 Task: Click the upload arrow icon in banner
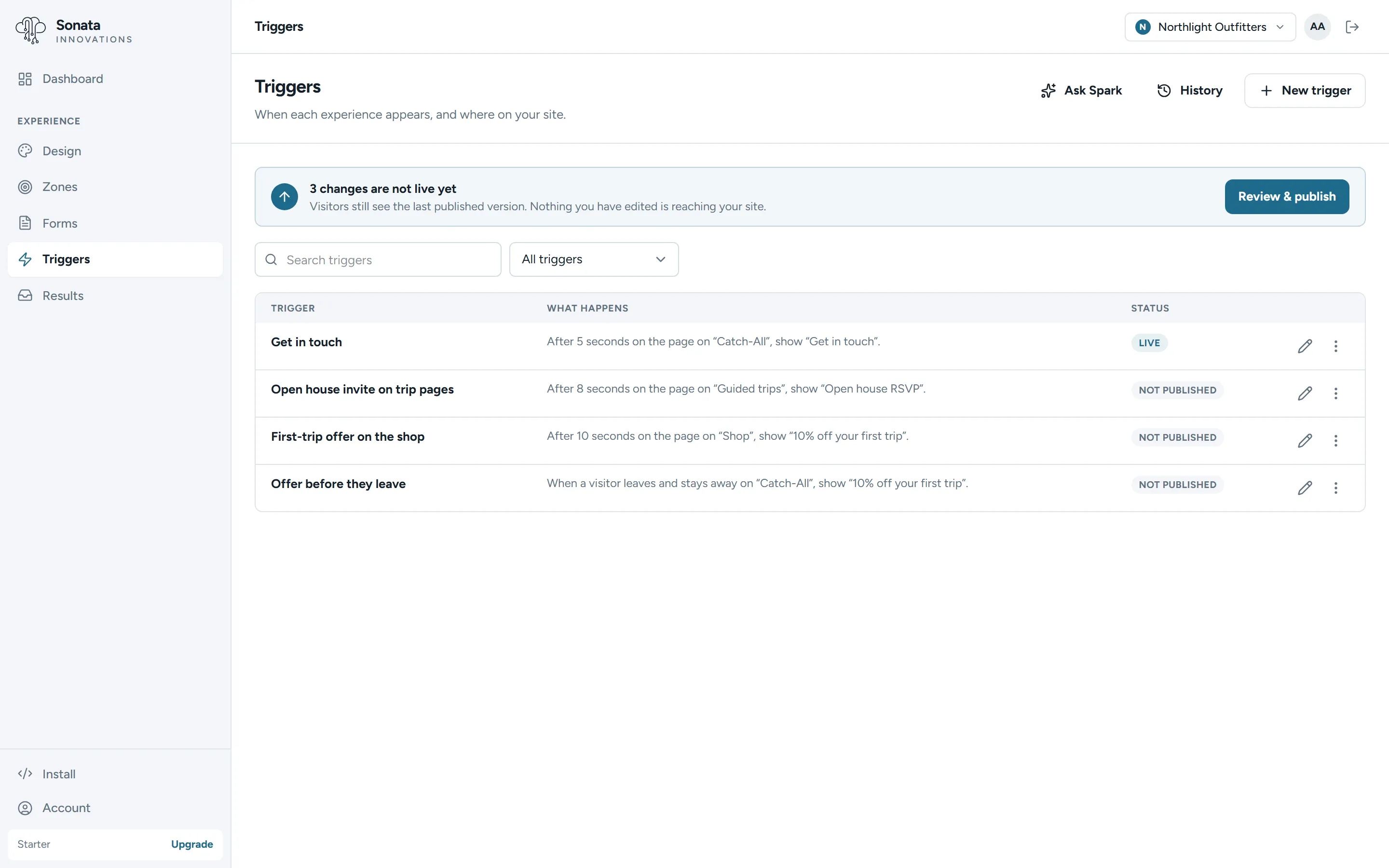285,197
